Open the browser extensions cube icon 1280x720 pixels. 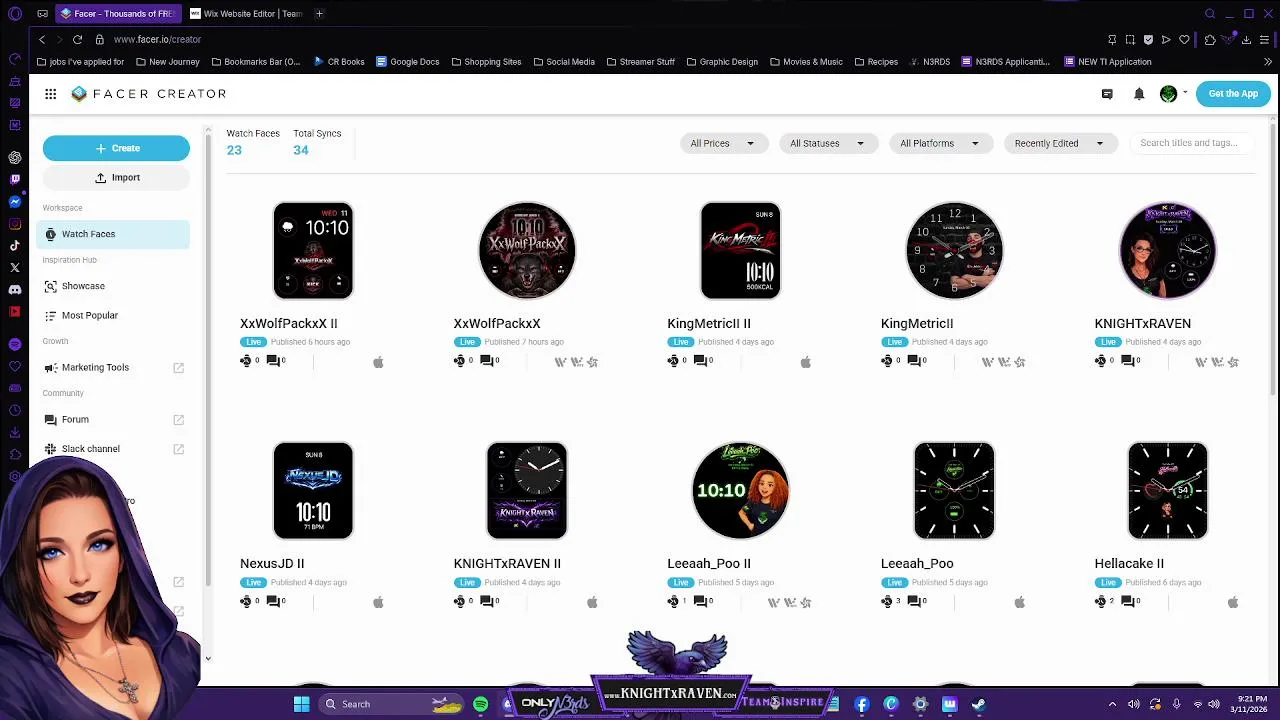(x=1210, y=40)
